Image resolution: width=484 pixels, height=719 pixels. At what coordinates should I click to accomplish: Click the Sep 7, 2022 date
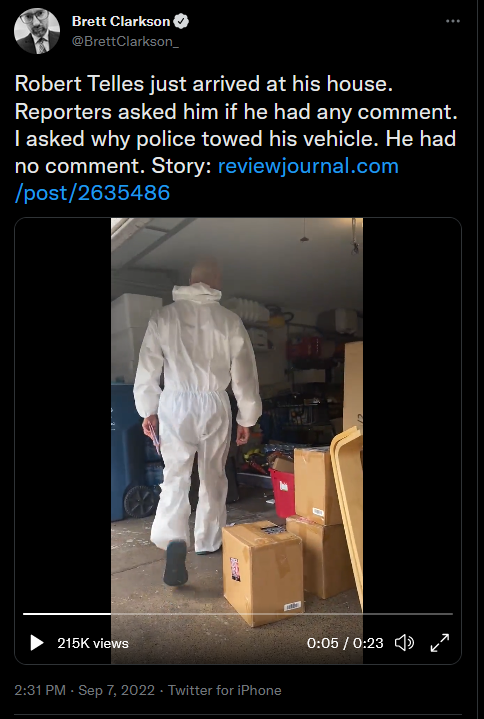click(116, 690)
